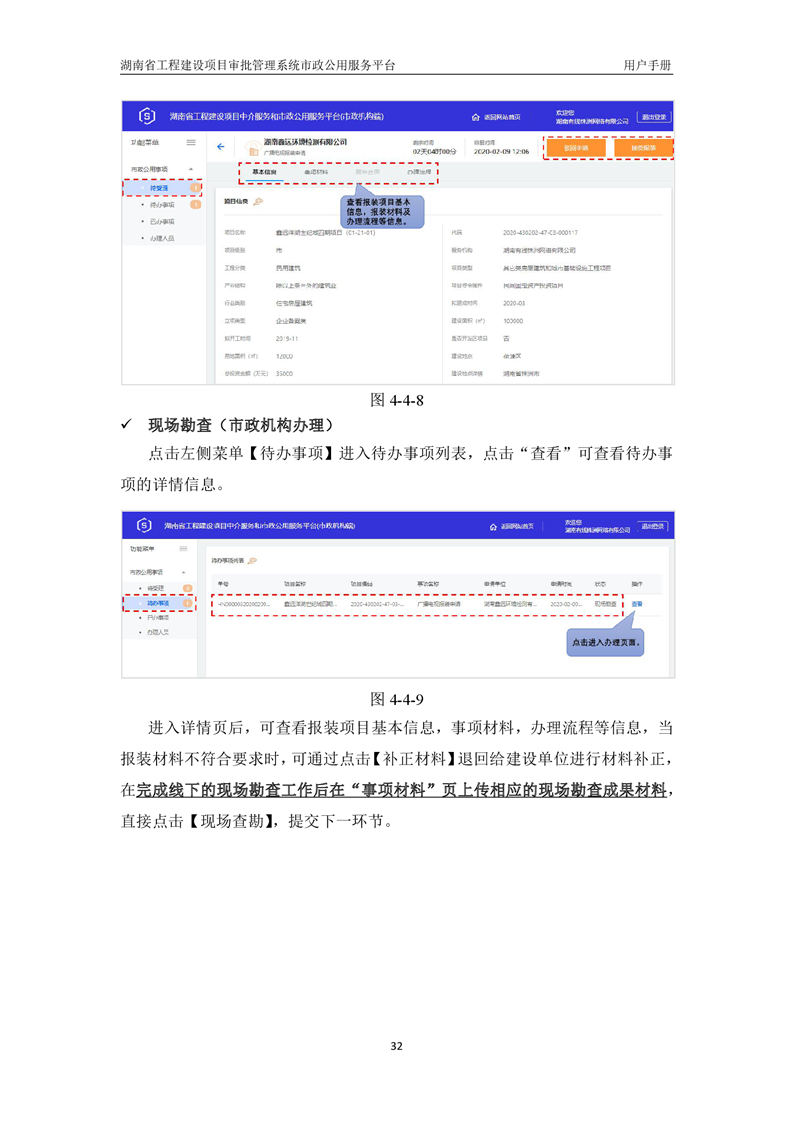The height and width of the screenshot is (1122, 793).
Task: Click the key icon next to 待办事项列表
Action: (x=252, y=560)
